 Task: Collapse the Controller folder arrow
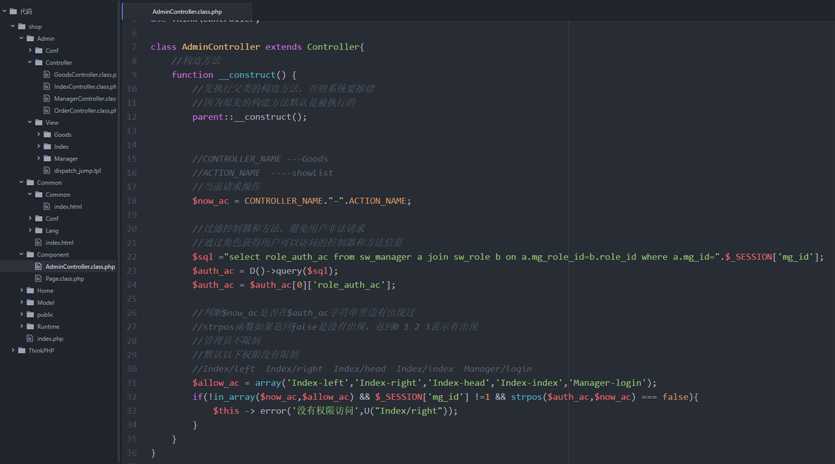[x=30, y=62]
